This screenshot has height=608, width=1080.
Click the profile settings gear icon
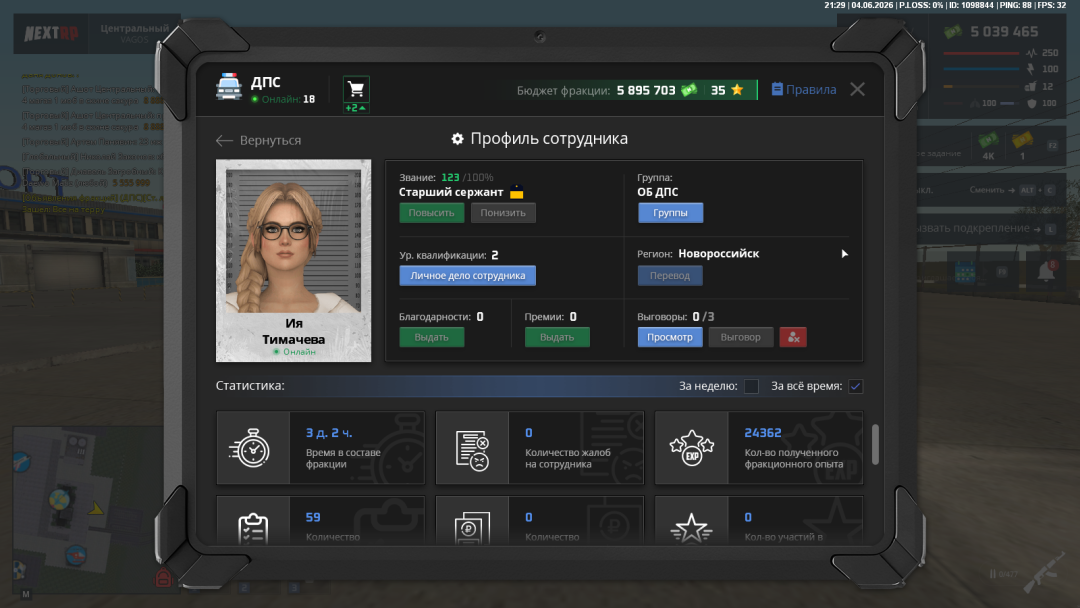457,139
